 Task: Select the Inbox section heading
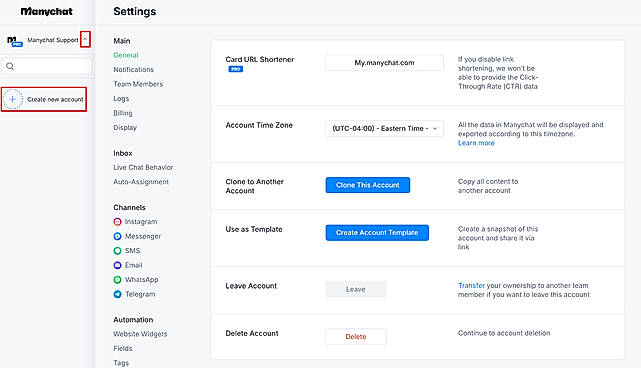[x=123, y=153]
